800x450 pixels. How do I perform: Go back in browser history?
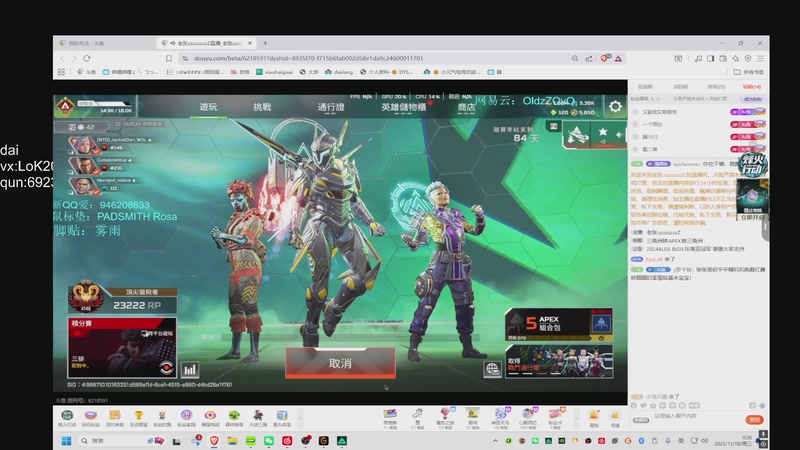tap(63, 58)
